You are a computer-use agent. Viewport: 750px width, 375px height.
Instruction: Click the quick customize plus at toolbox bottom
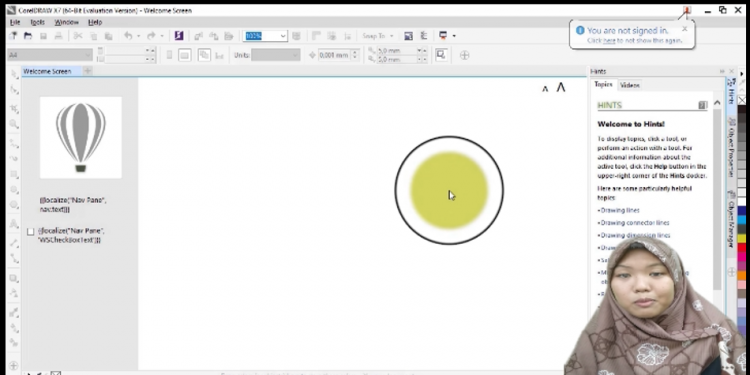pos(14,364)
